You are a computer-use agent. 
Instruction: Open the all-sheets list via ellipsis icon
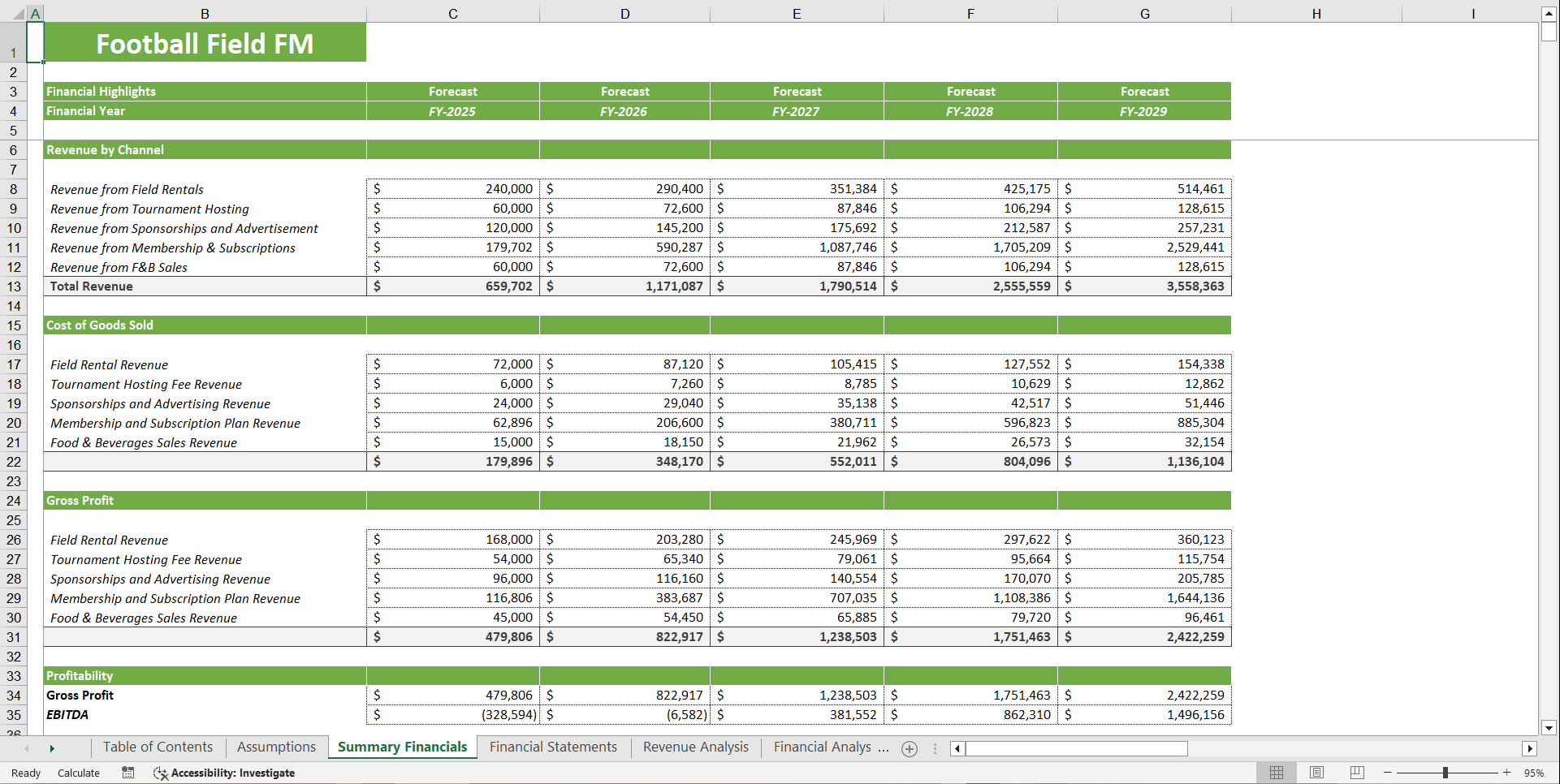coord(936,749)
